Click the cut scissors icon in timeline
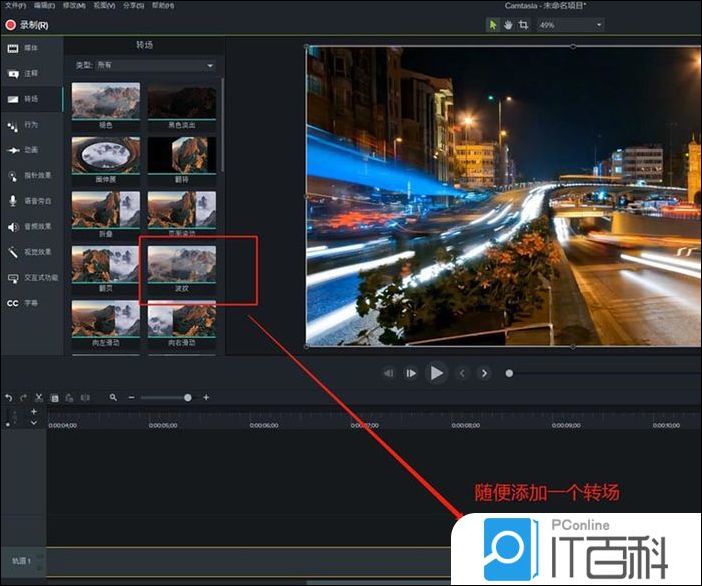This screenshot has width=702, height=586. [x=39, y=398]
